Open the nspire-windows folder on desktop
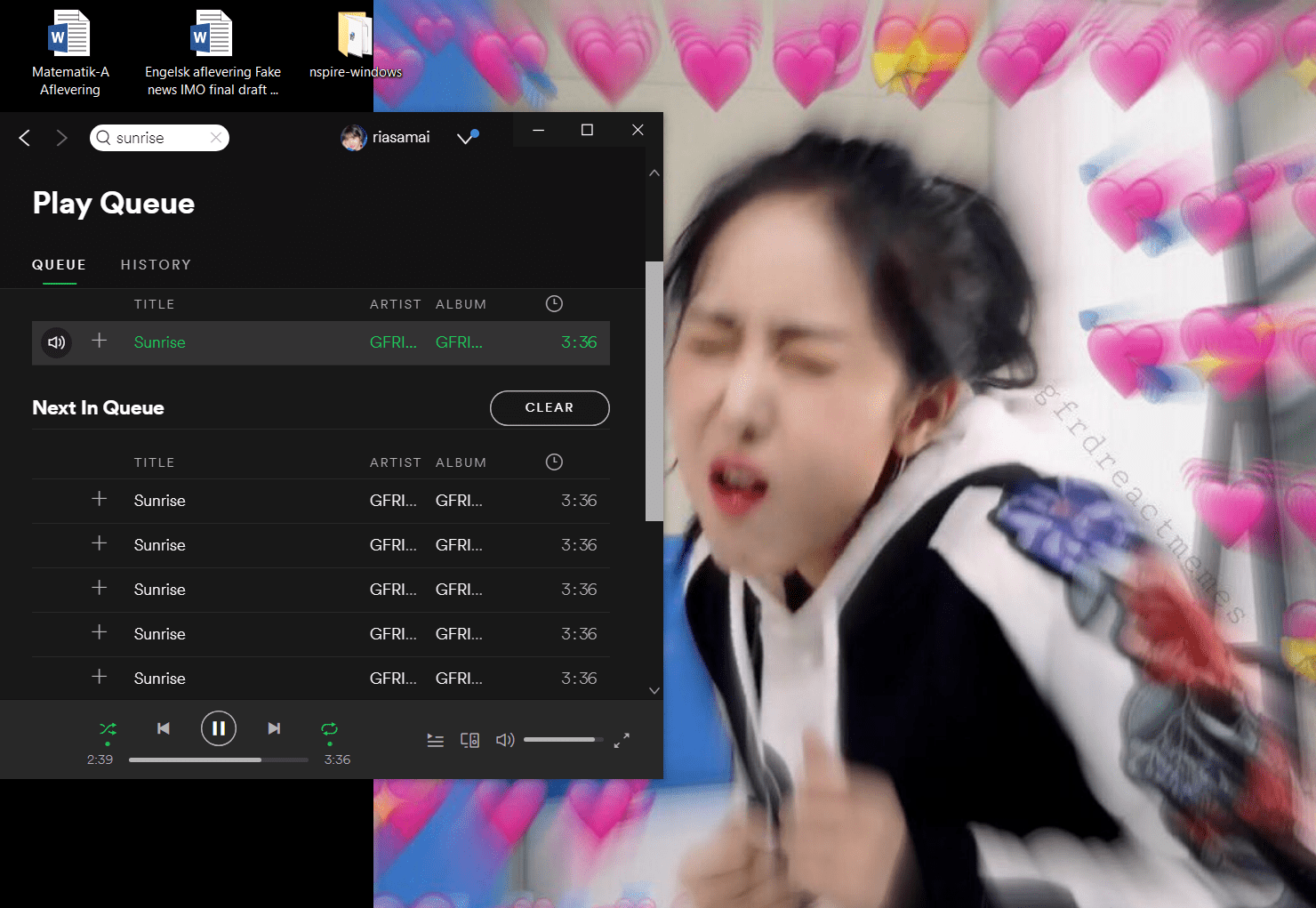 (x=356, y=44)
